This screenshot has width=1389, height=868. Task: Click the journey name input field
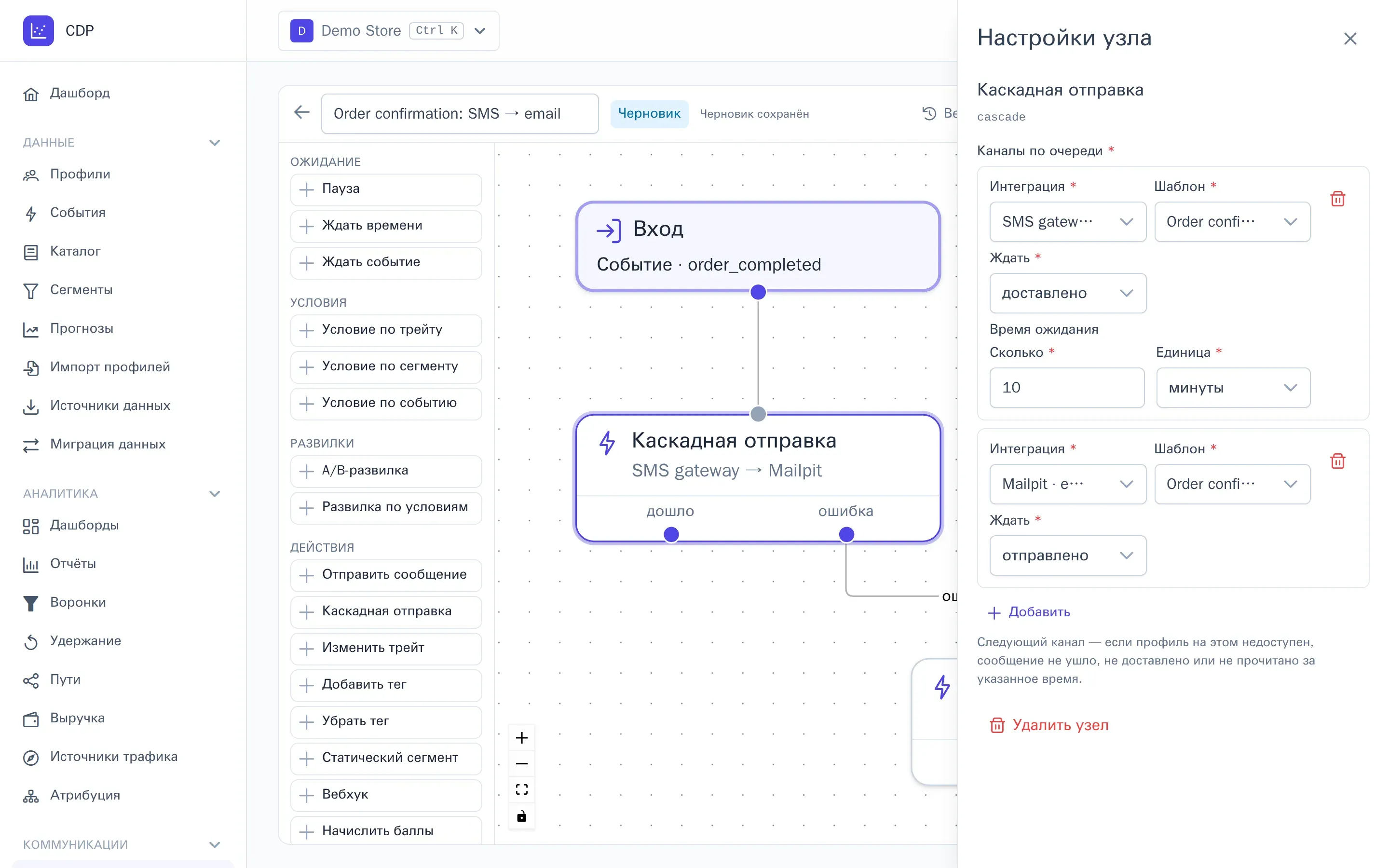(460, 114)
